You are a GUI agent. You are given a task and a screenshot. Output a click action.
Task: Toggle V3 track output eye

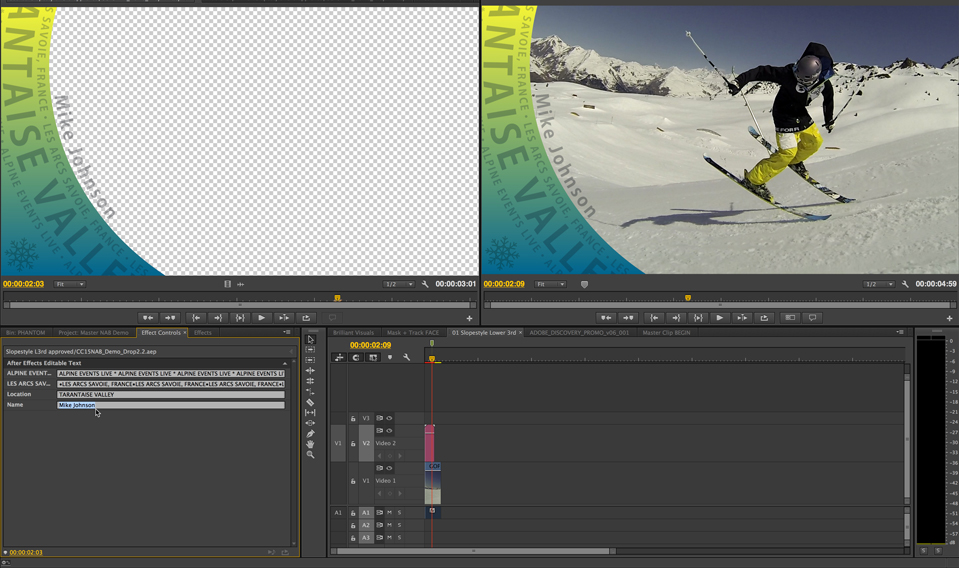coord(389,419)
